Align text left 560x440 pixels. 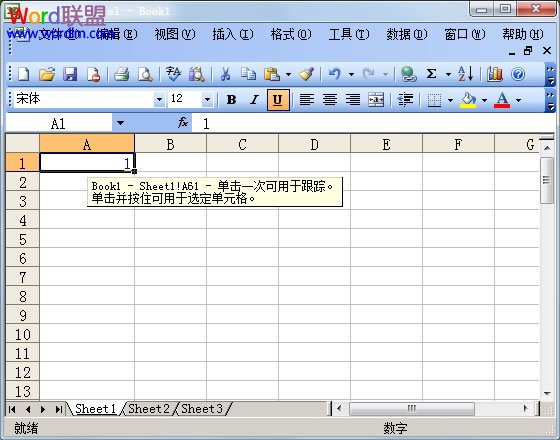(x=306, y=100)
